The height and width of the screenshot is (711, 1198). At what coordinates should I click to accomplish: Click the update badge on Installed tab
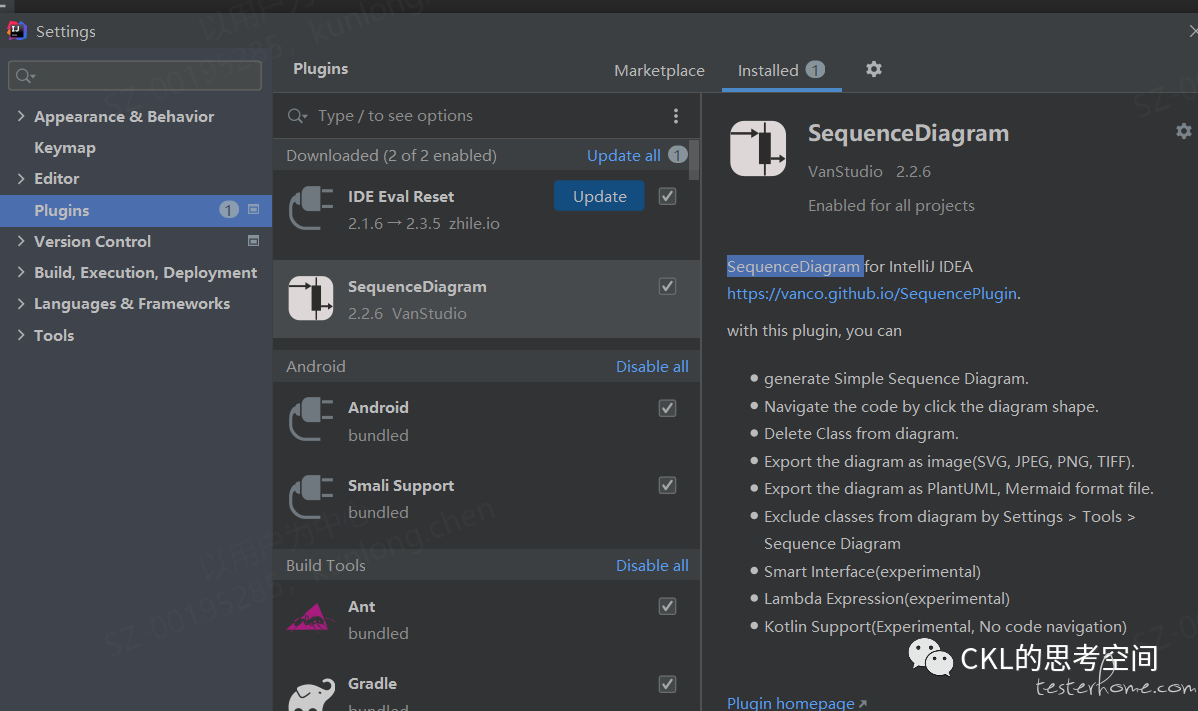815,69
